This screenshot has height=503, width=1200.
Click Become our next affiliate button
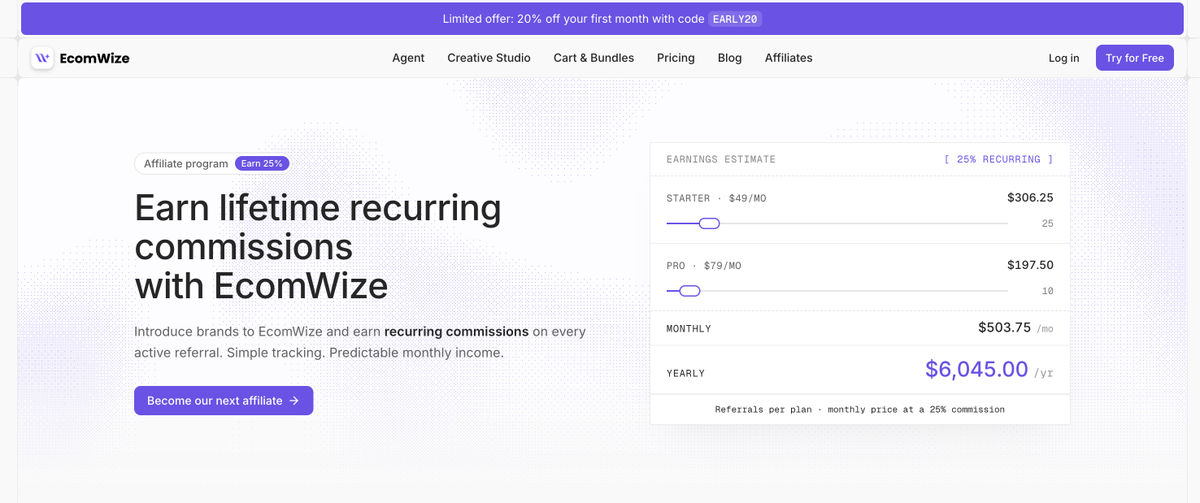coord(224,400)
